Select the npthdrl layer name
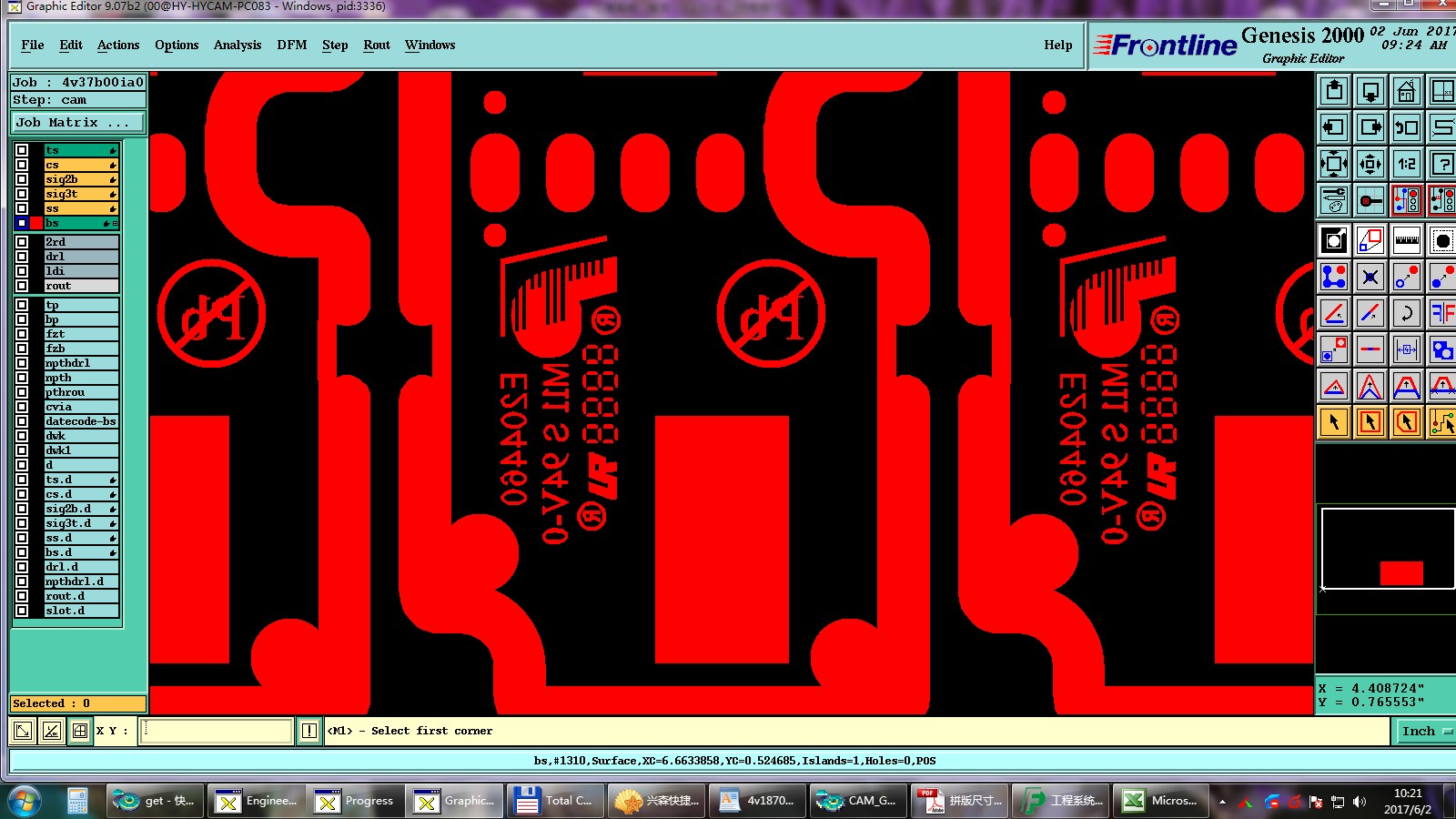The height and width of the screenshot is (819, 1456). tap(81, 363)
